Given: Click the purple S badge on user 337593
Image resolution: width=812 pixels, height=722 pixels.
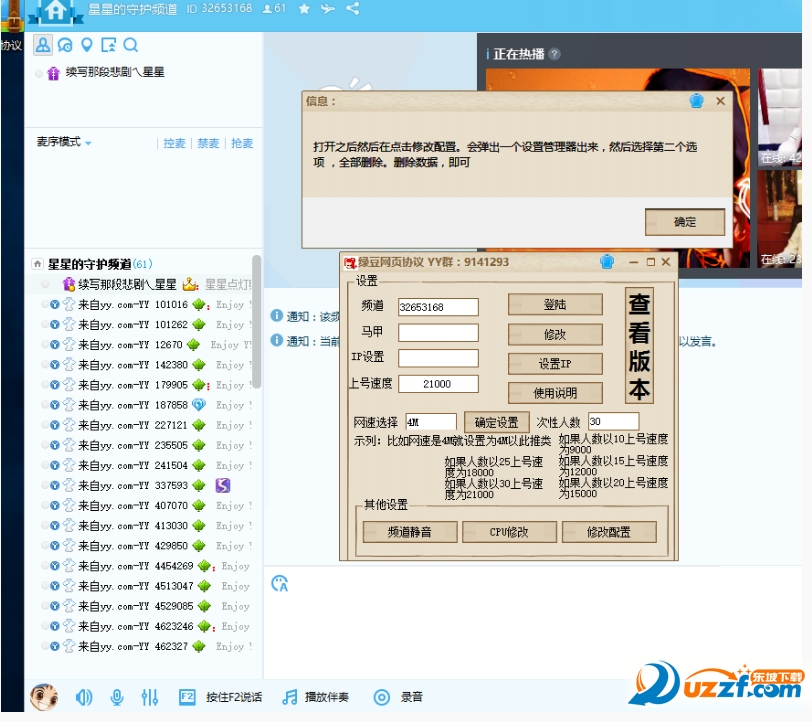Looking at the screenshot, I should coord(223,485).
